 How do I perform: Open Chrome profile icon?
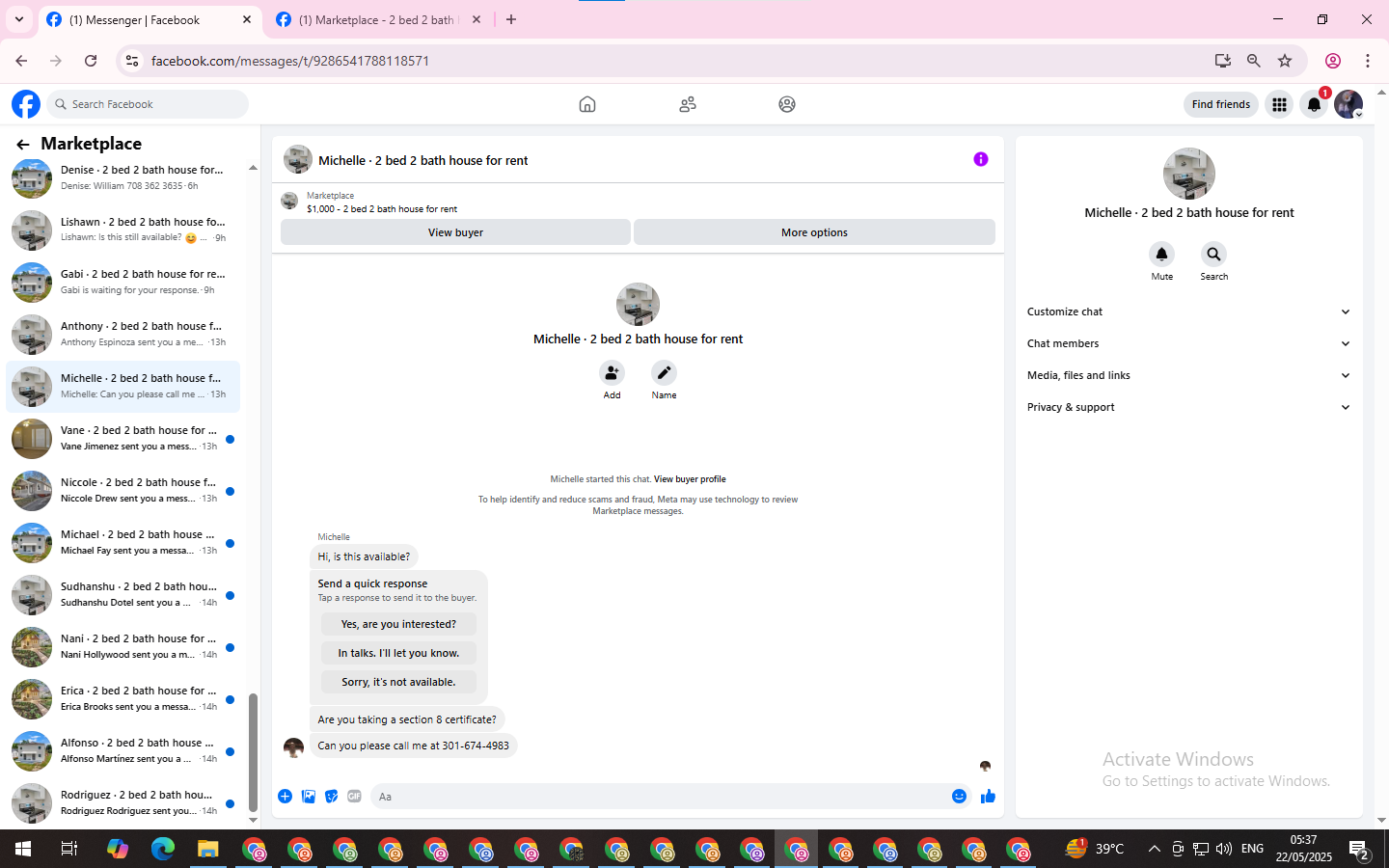pyautogui.click(x=1333, y=61)
